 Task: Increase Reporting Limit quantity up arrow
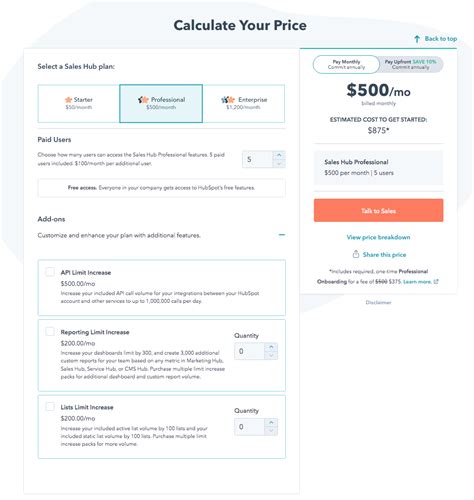[271, 347]
